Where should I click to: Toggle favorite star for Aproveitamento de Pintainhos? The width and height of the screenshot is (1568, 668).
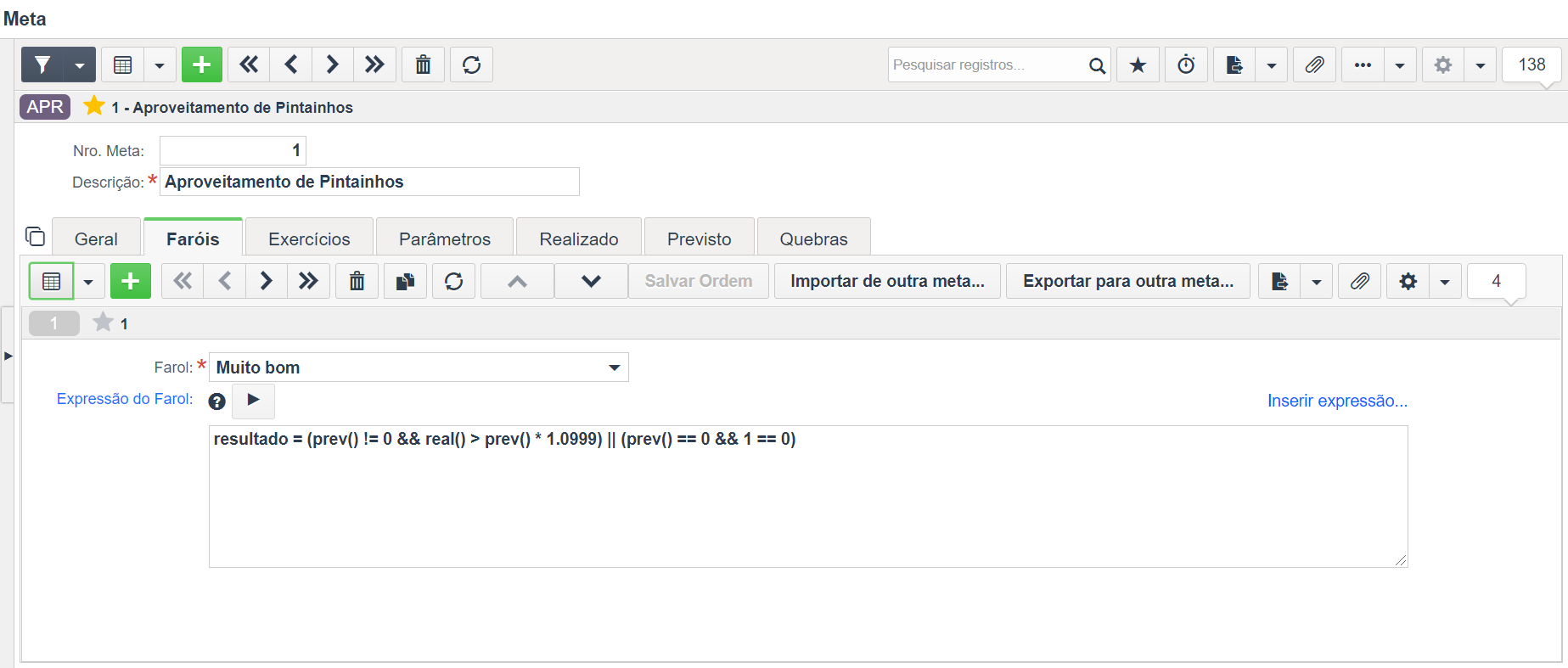[x=94, y=106]
